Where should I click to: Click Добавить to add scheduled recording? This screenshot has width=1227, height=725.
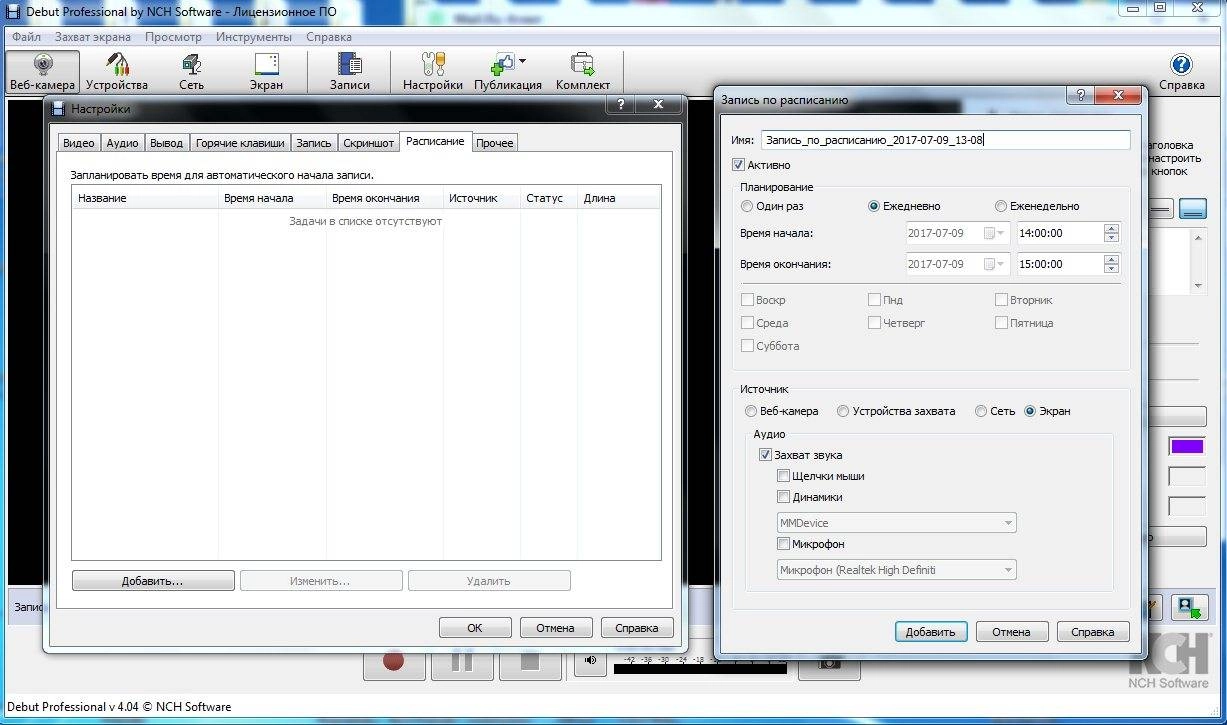coord(931,632)
